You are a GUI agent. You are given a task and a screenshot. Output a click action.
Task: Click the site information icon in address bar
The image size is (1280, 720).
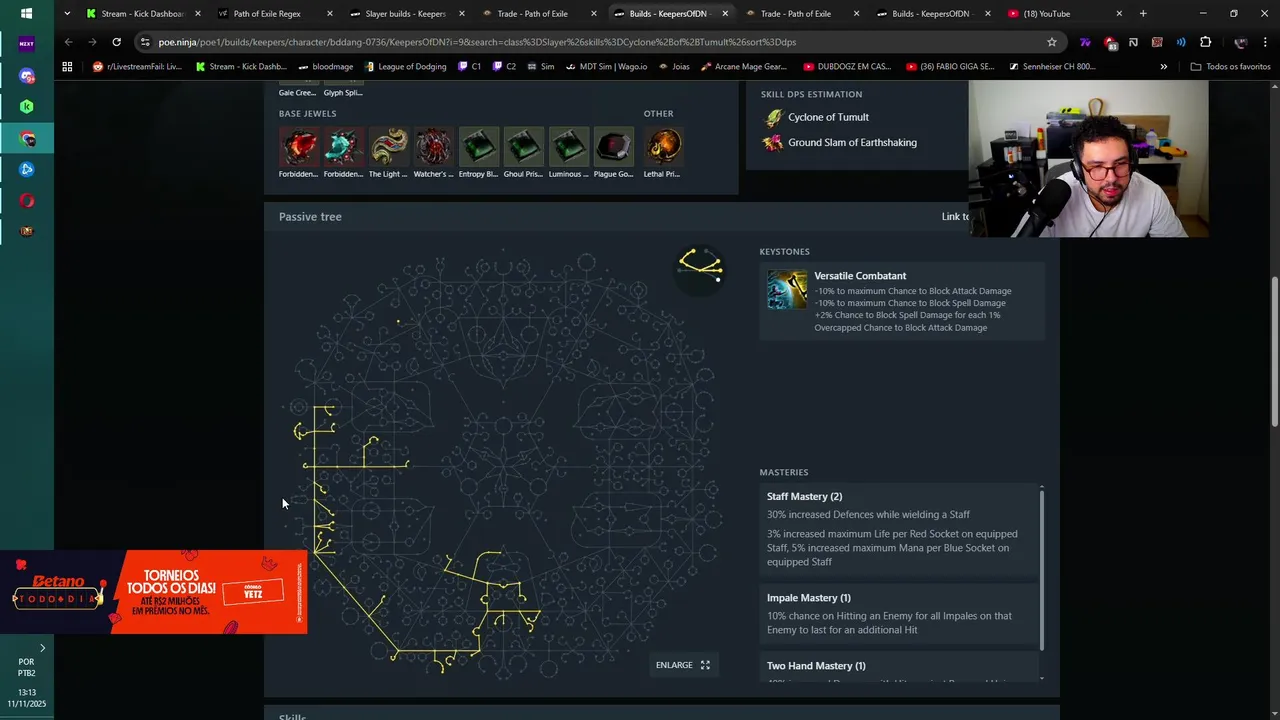coord(146,42)
